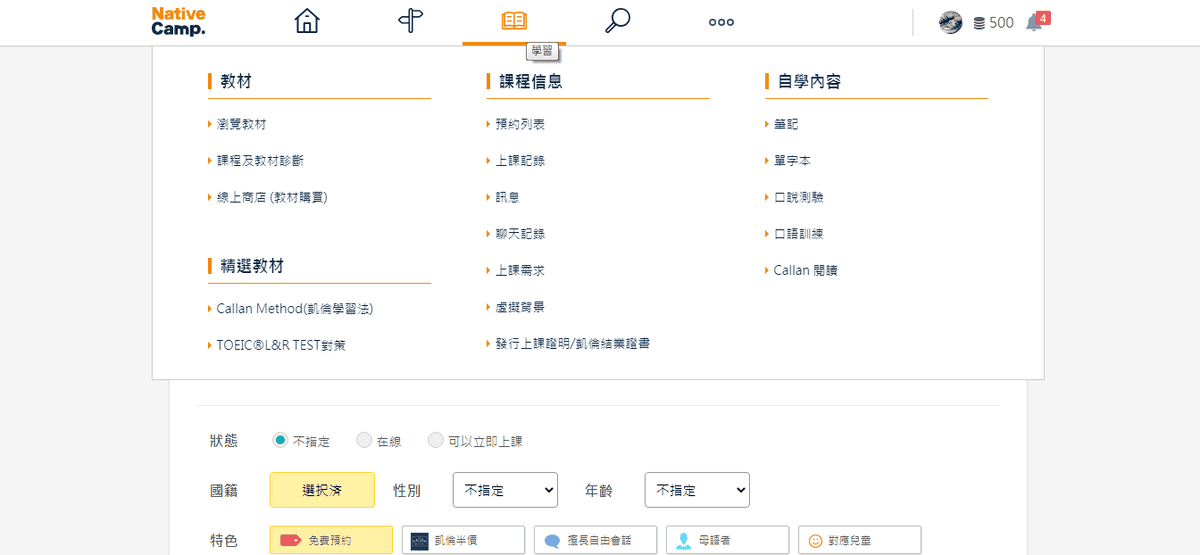Open 發行上課證明/凱倫結業證書 link
Screen dimensions: 1200x555
572,343
